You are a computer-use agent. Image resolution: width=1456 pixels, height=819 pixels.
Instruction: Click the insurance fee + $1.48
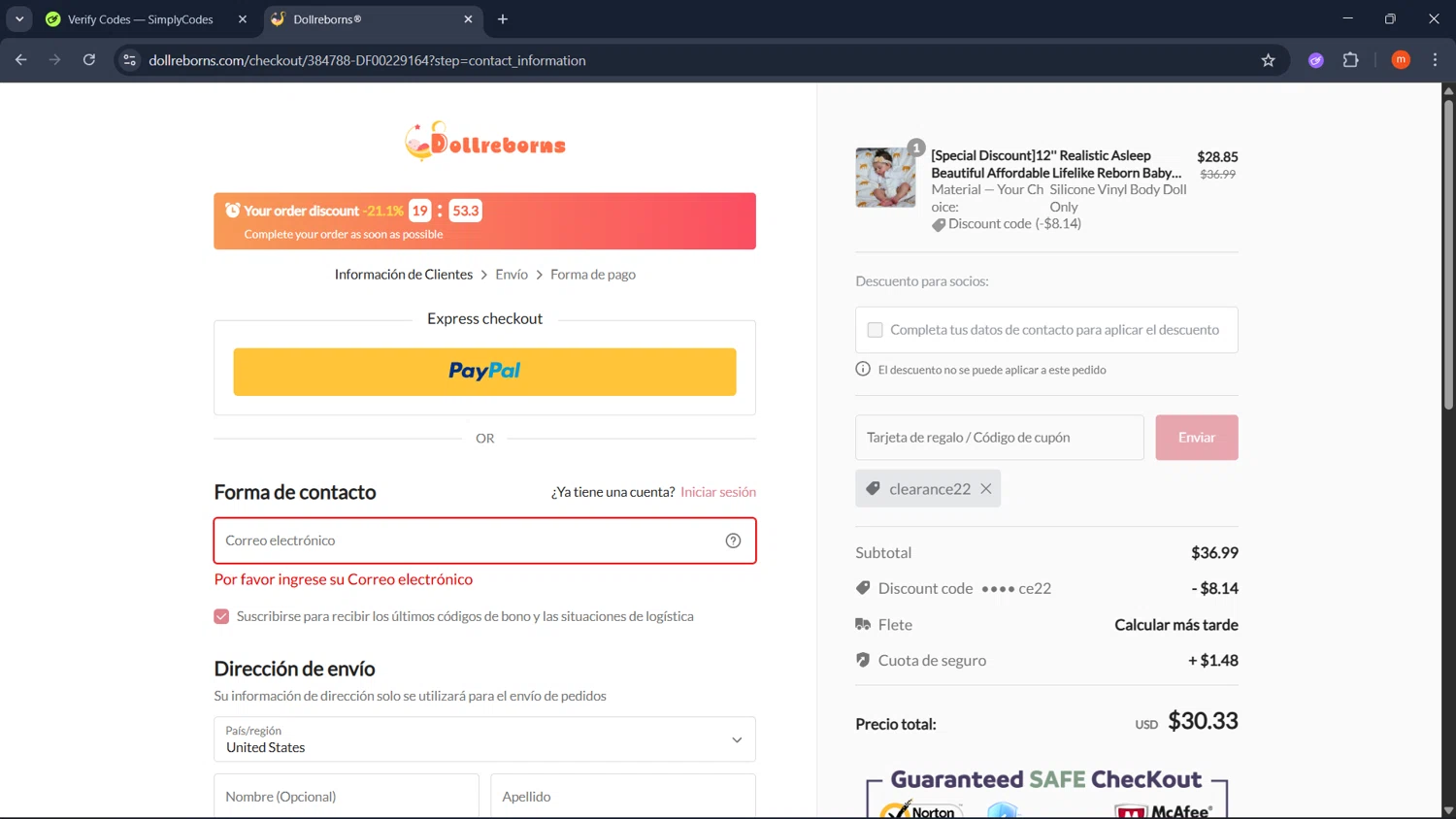click(x=1213, y=661)
